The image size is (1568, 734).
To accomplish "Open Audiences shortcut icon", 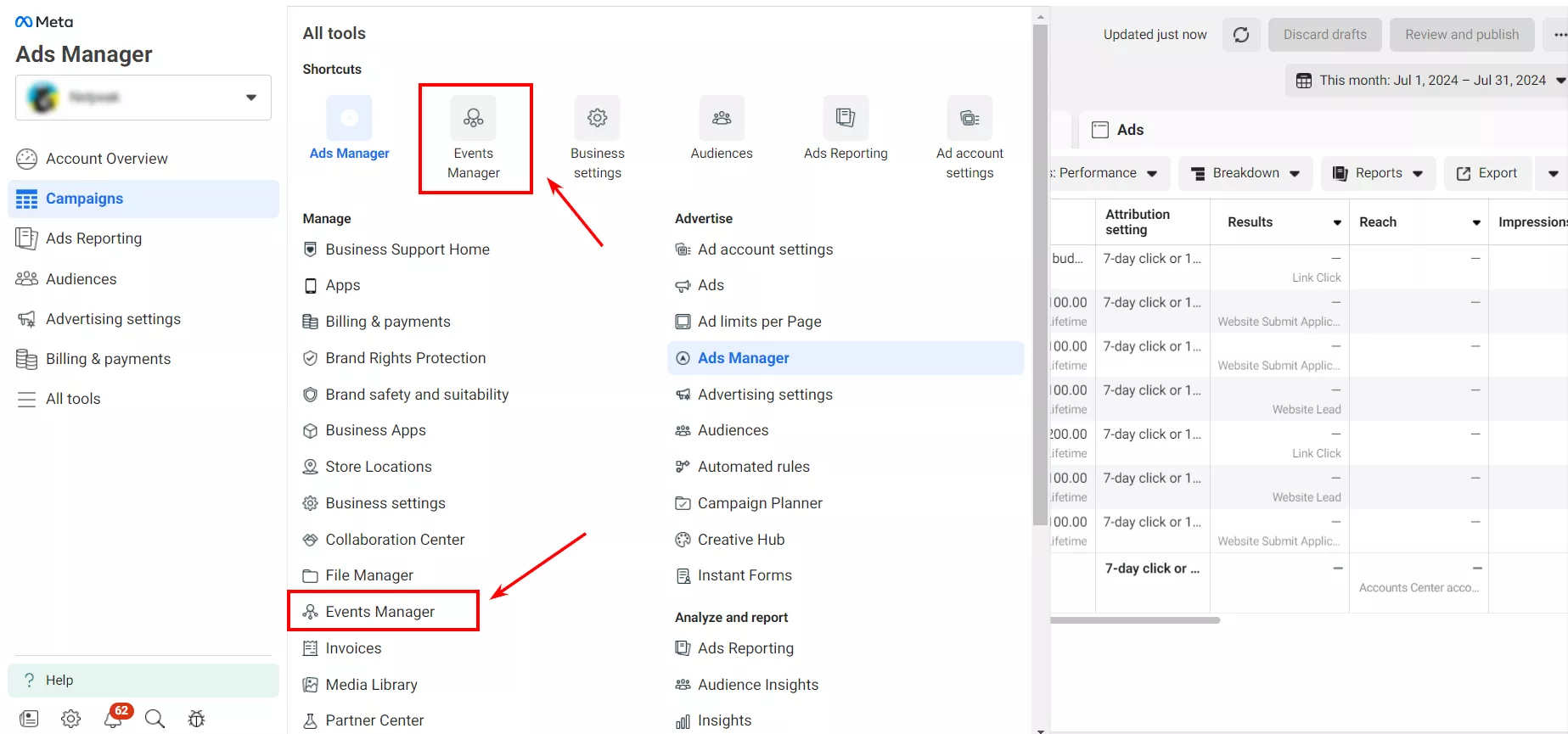I will [x=722, y=118].
